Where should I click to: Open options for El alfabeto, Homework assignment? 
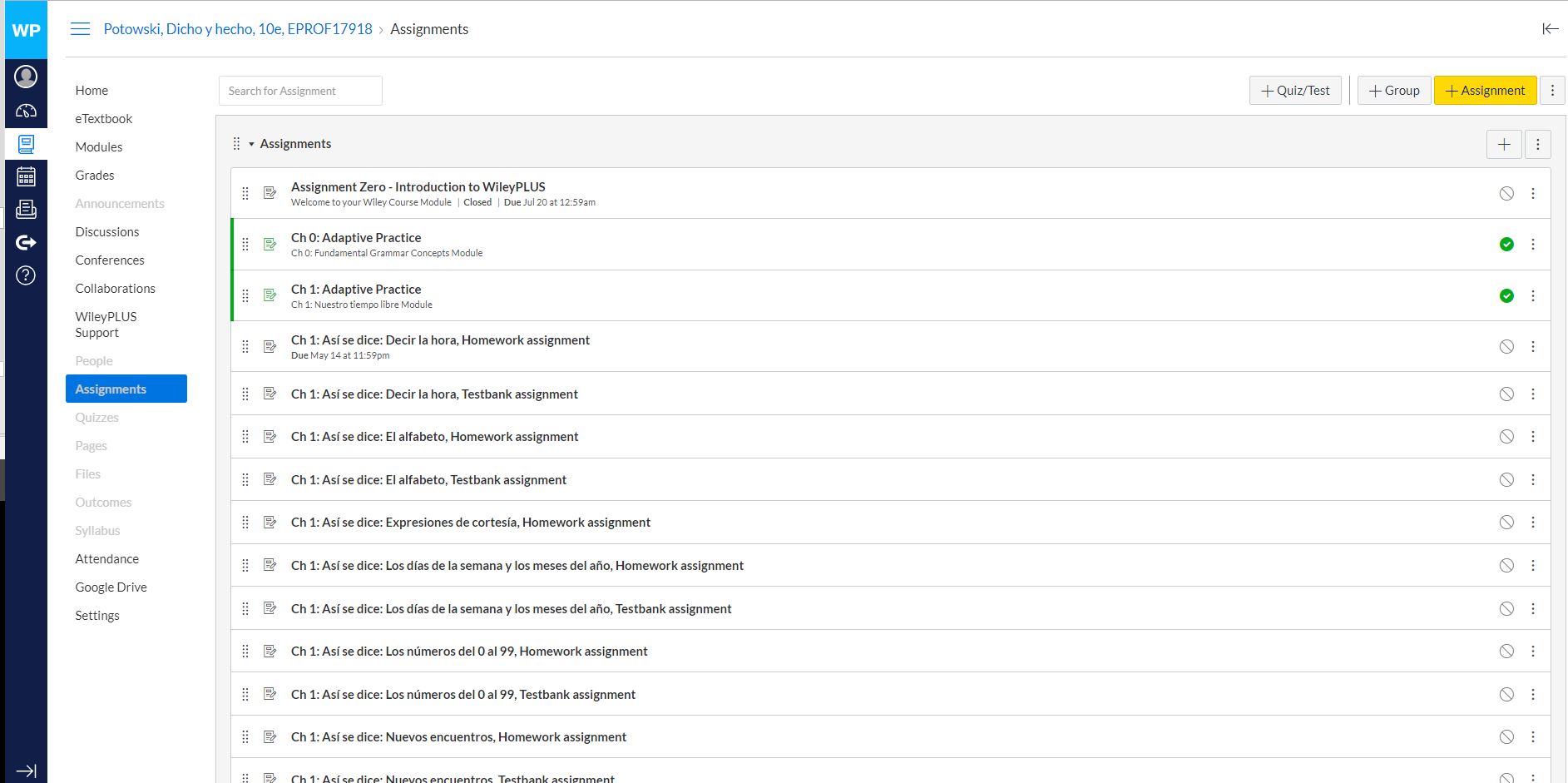[1532, 437]
